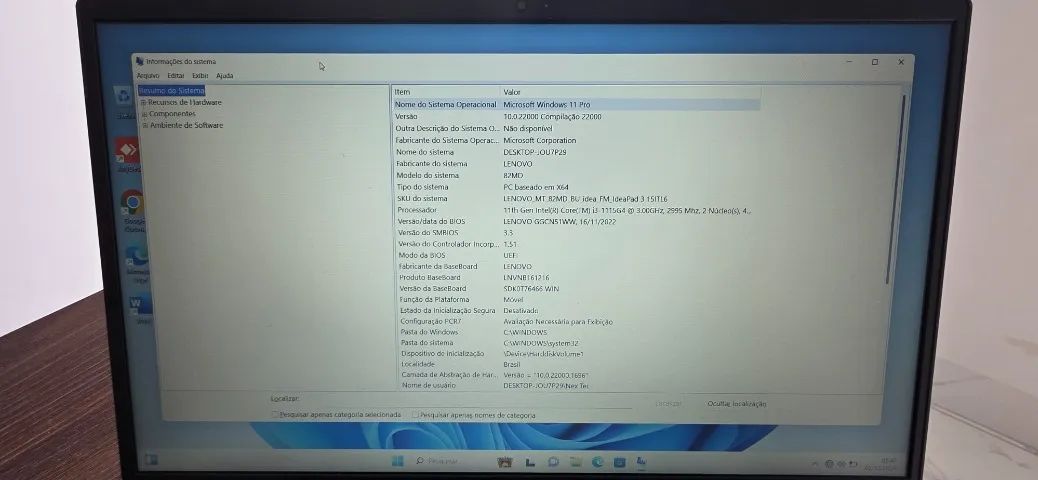The height and width of the screenshot is (480, 1038).
Task: Select the Recursos de Hardware label
Action: tap(185, 103)
